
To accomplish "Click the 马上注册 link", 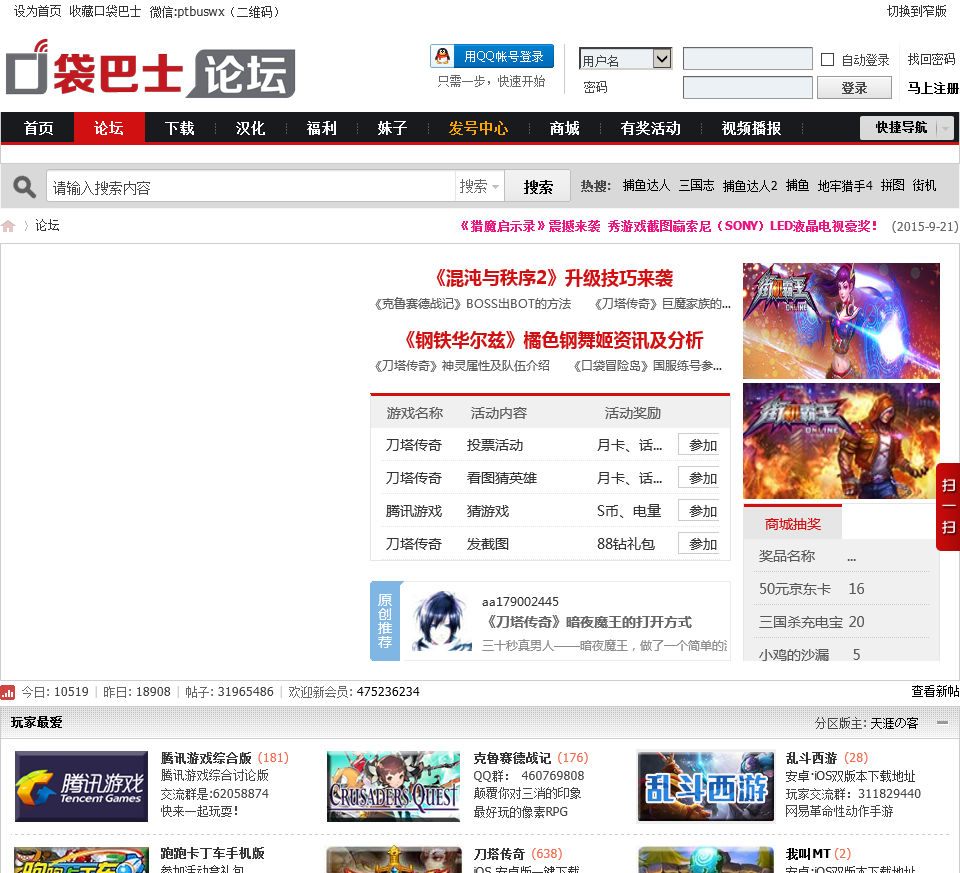I will coord(932,88).
